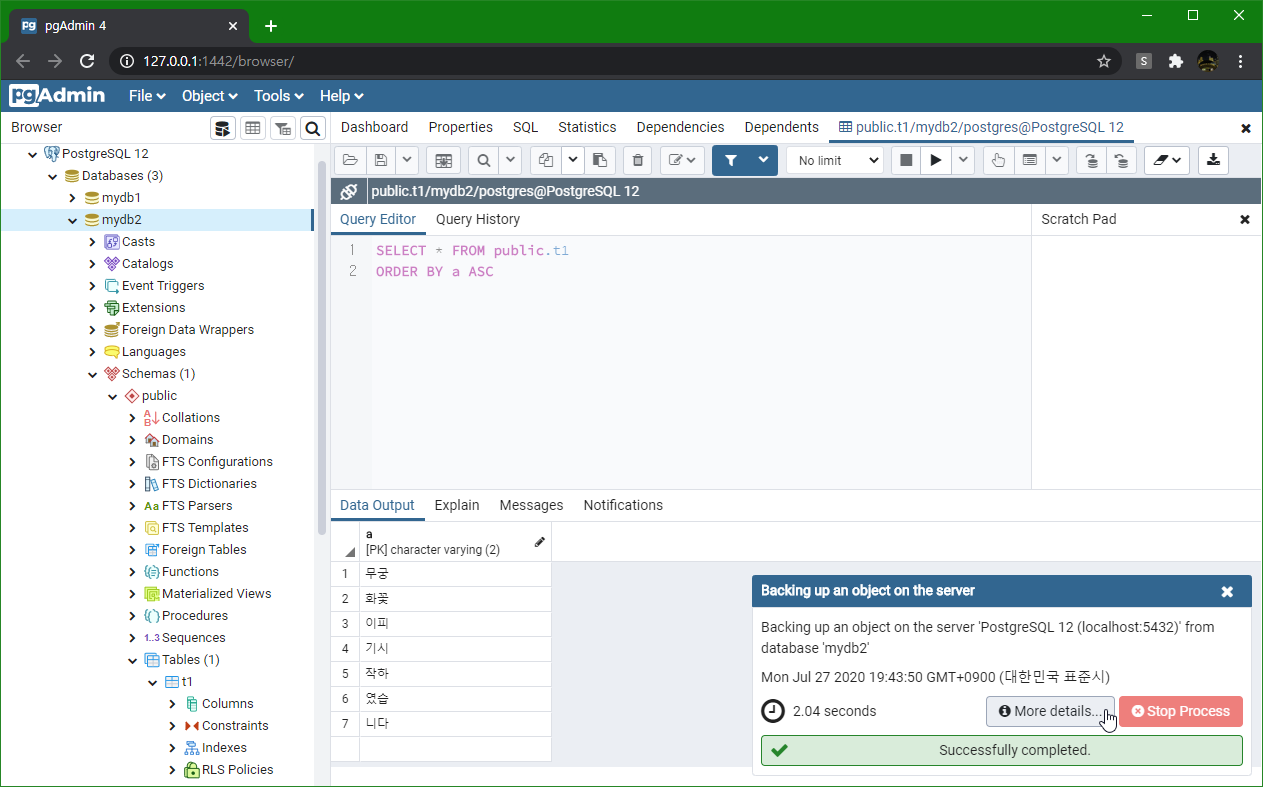1263x787 pixels.
Task: Open the save options dropdown arrow
Action: click(406, 160)
